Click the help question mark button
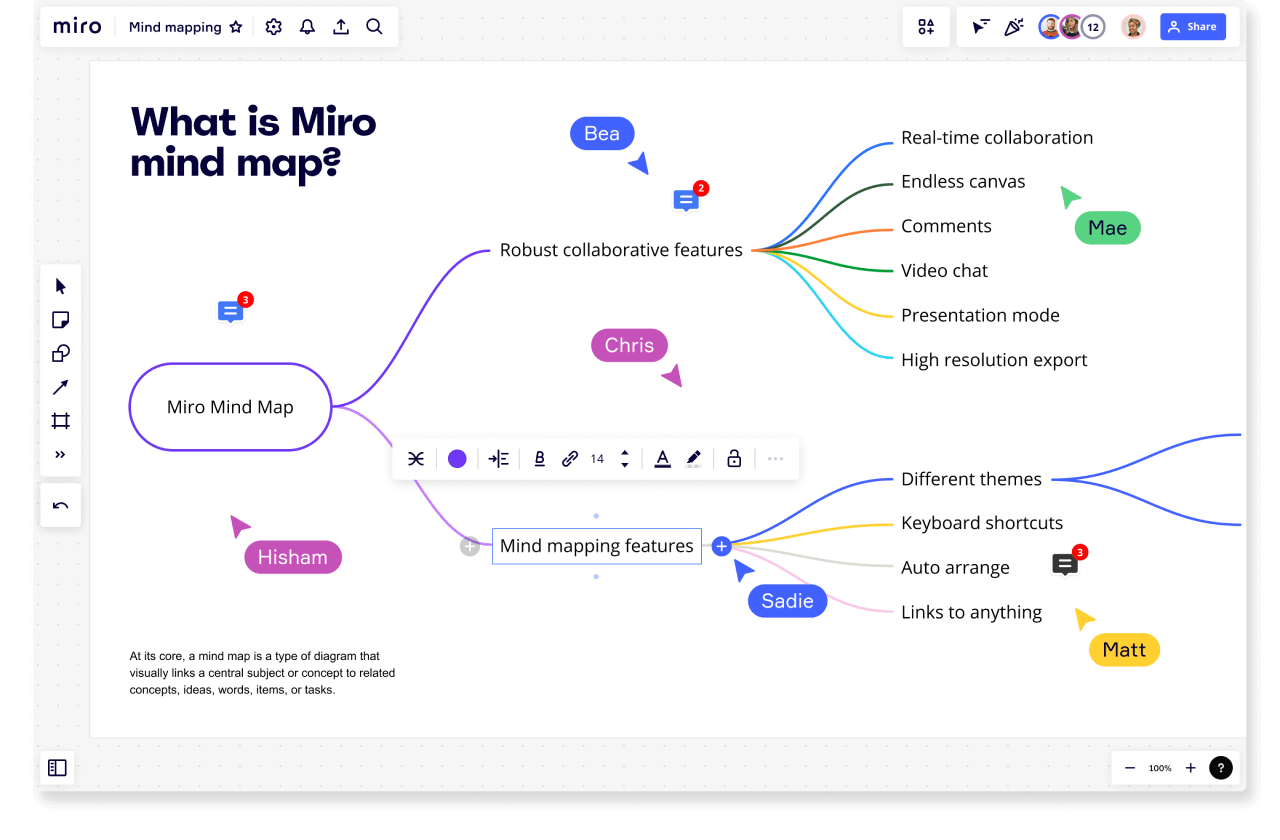The height and width of the screenshot is (840, 1280). tap(1221, 768)
